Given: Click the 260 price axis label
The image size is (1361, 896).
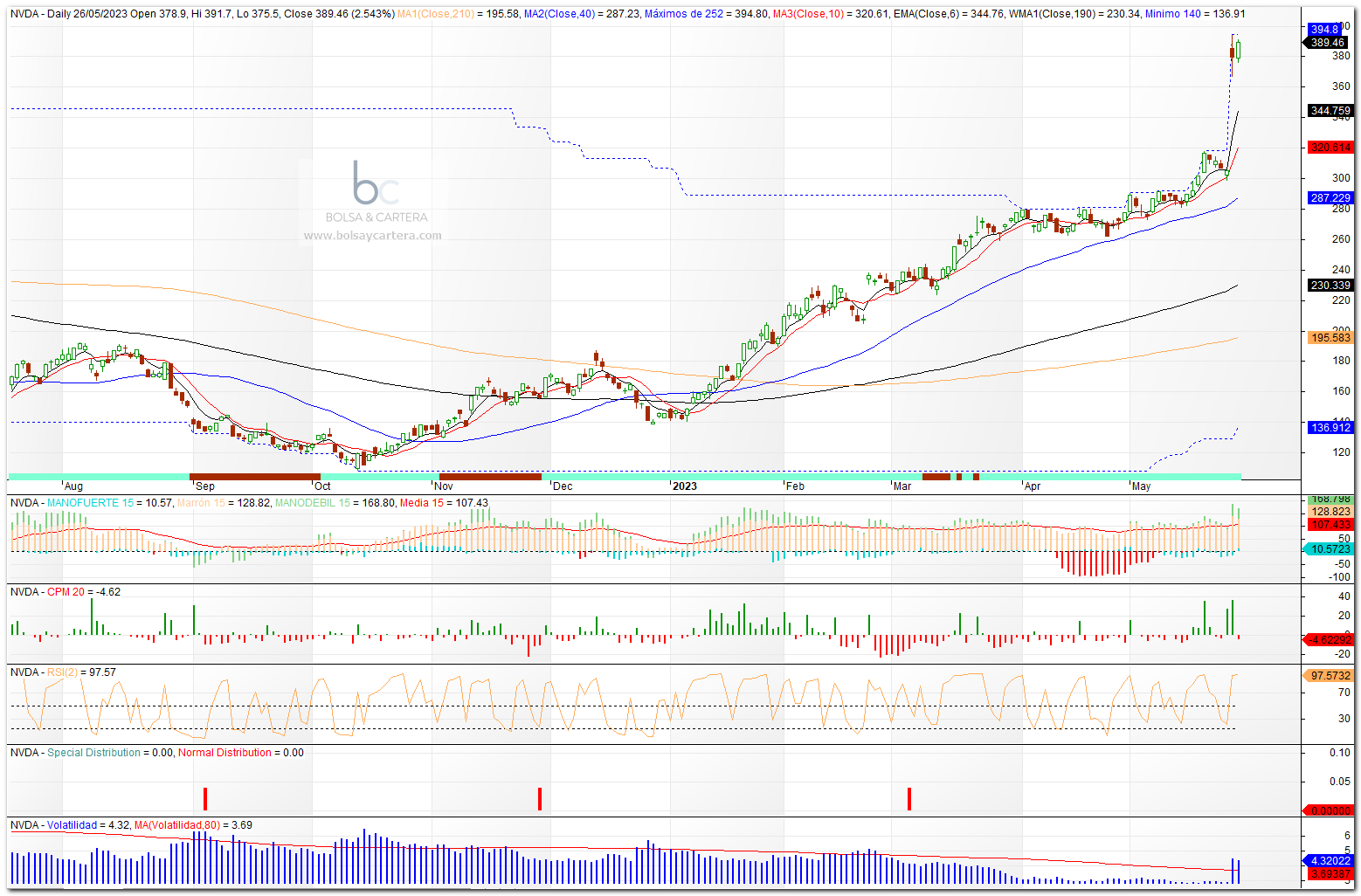Looking at the screenshot, I should point(1341,239).
